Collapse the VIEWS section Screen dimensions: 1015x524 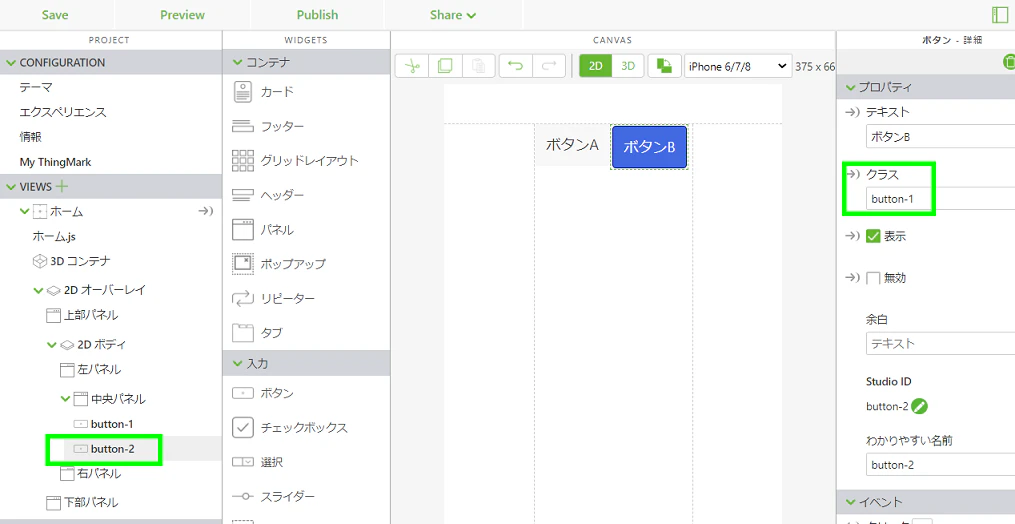[x=11, y=187]
